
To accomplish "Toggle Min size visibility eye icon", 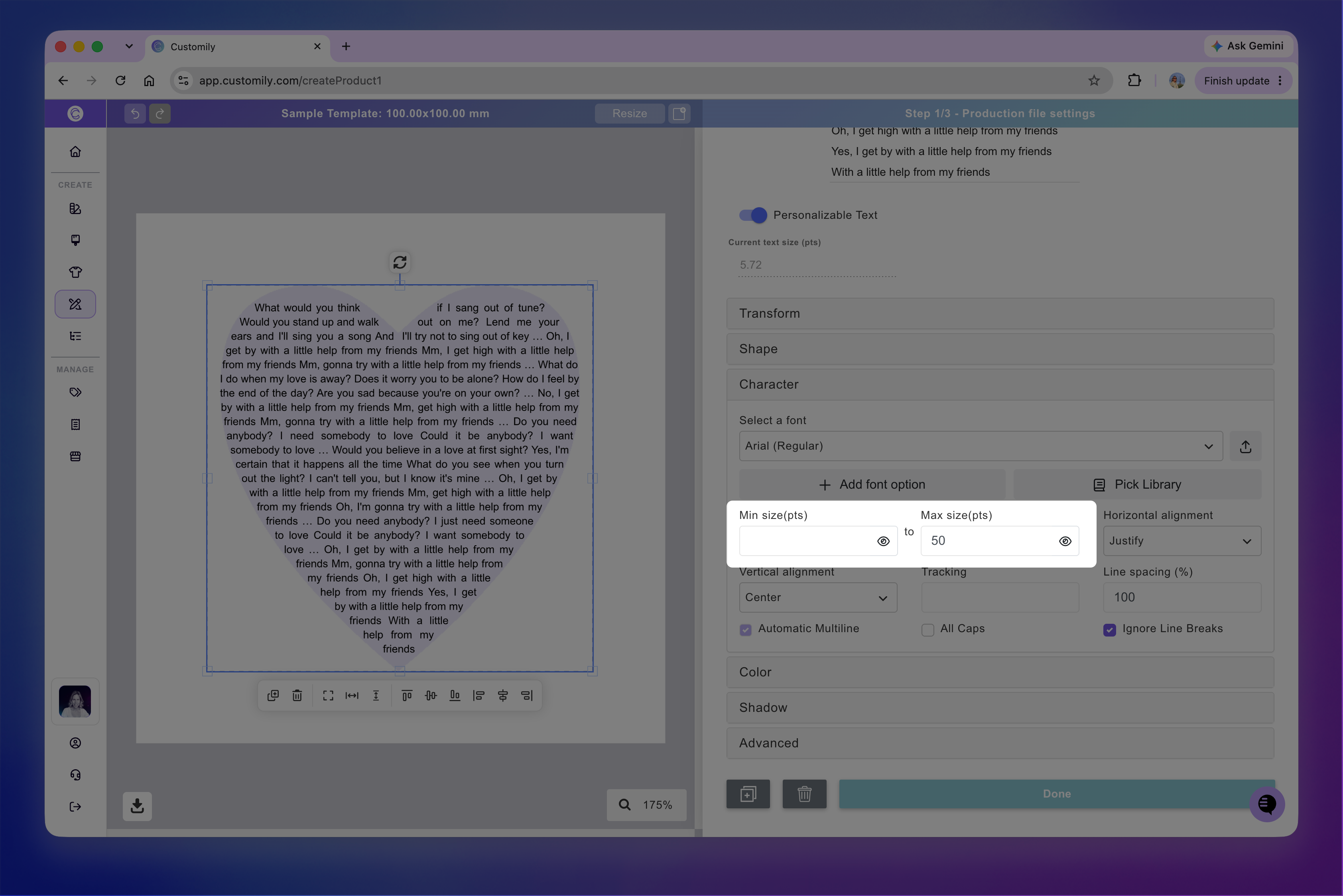I will pos(883,541).
